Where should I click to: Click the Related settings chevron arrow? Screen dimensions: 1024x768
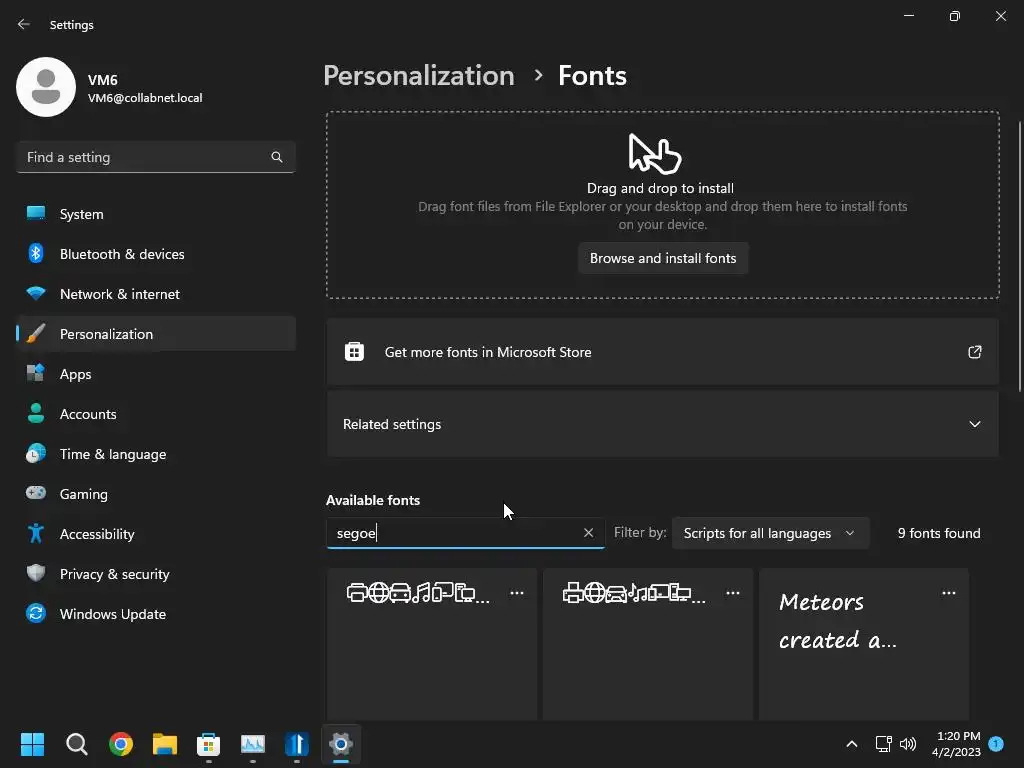tap(974, 424)
